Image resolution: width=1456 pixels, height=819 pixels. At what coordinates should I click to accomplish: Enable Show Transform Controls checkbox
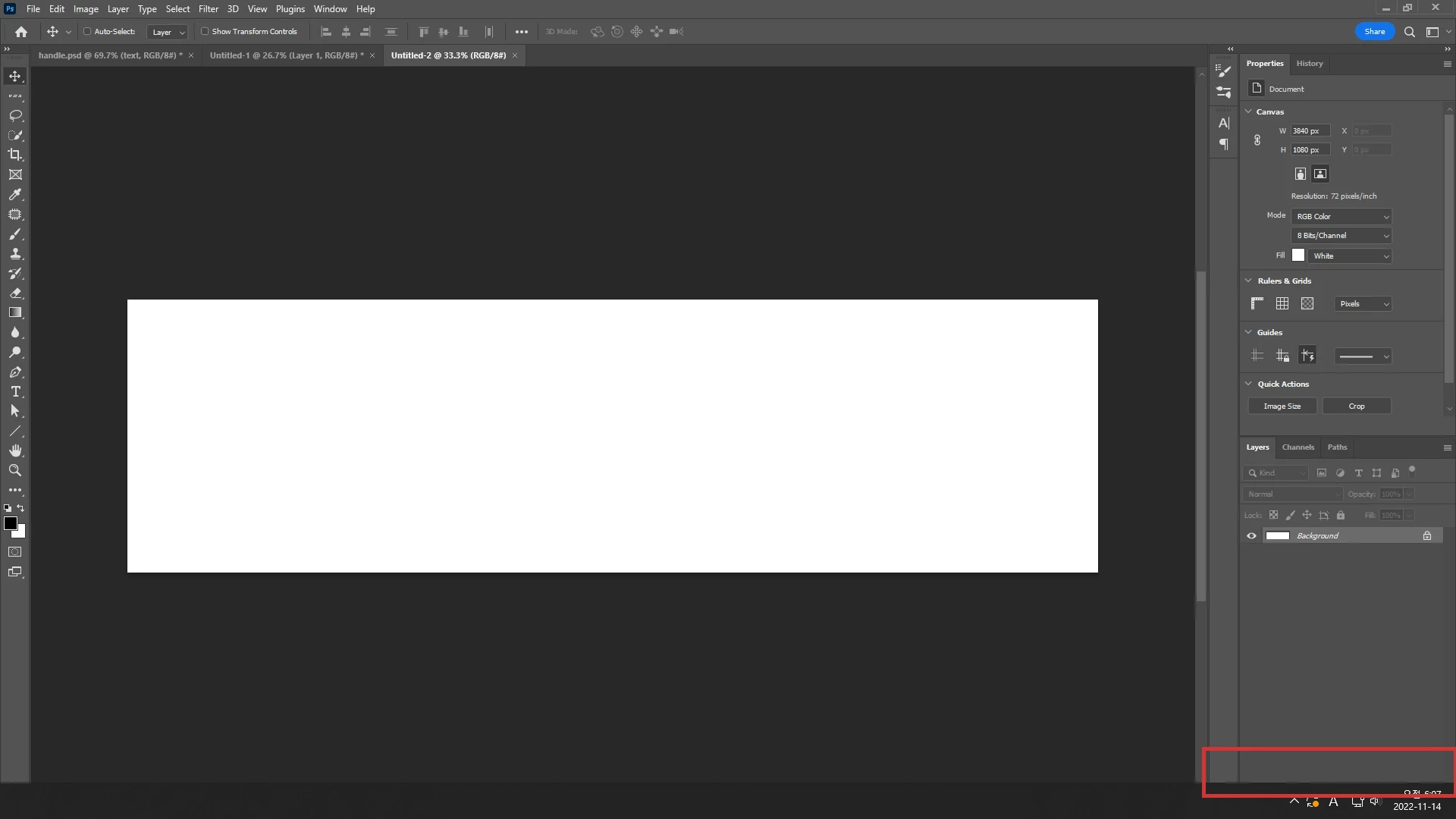205,32
